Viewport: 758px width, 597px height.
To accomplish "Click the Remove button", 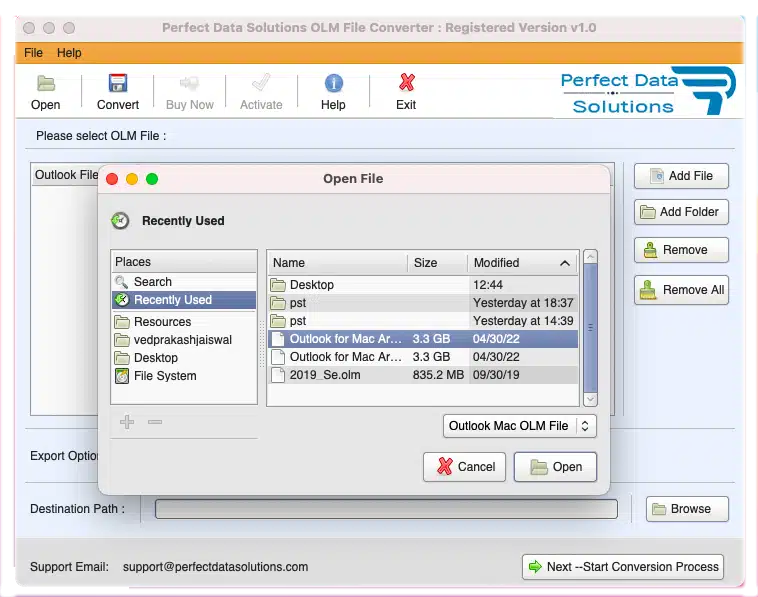I will coord(681,250).
